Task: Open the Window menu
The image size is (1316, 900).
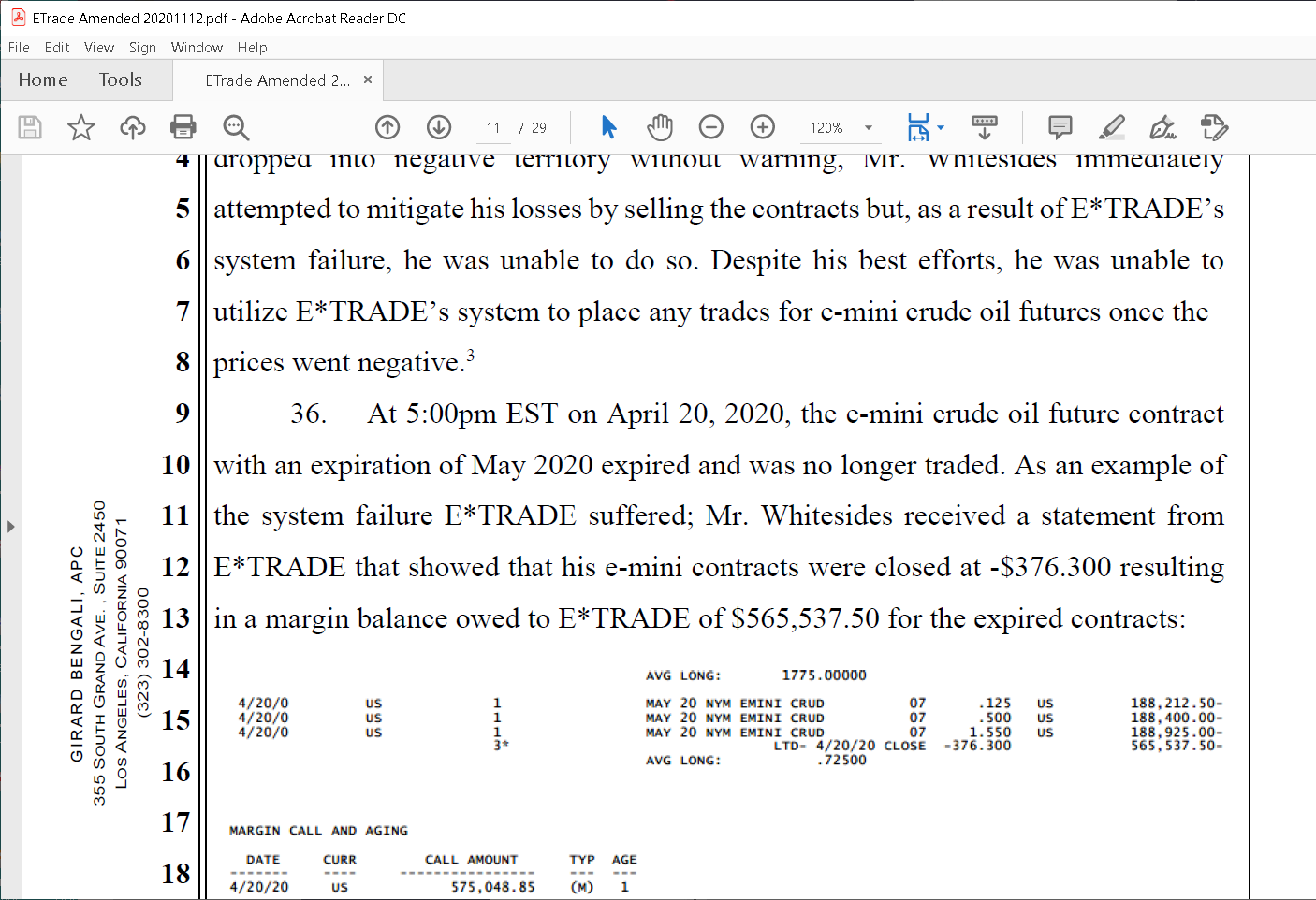Action: 197,48
